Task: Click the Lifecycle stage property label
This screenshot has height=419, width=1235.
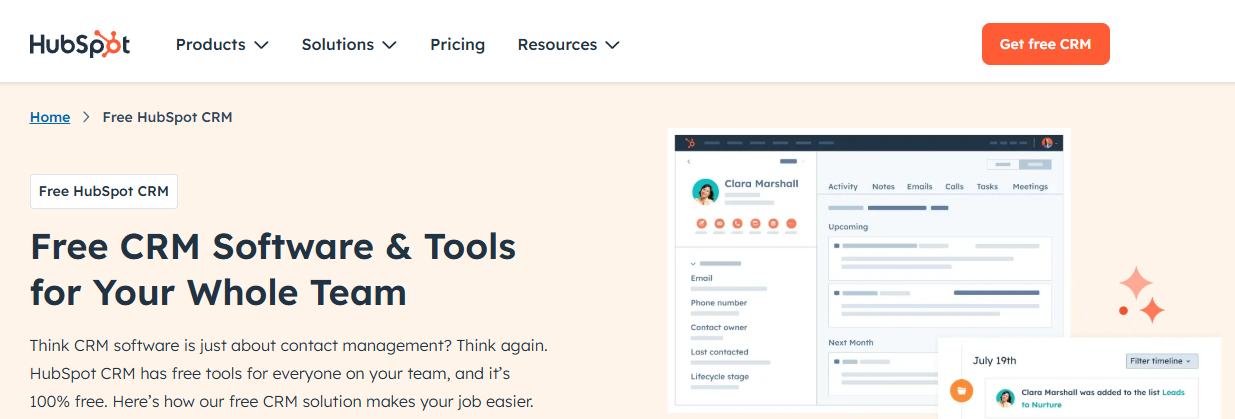Action: 719,377
